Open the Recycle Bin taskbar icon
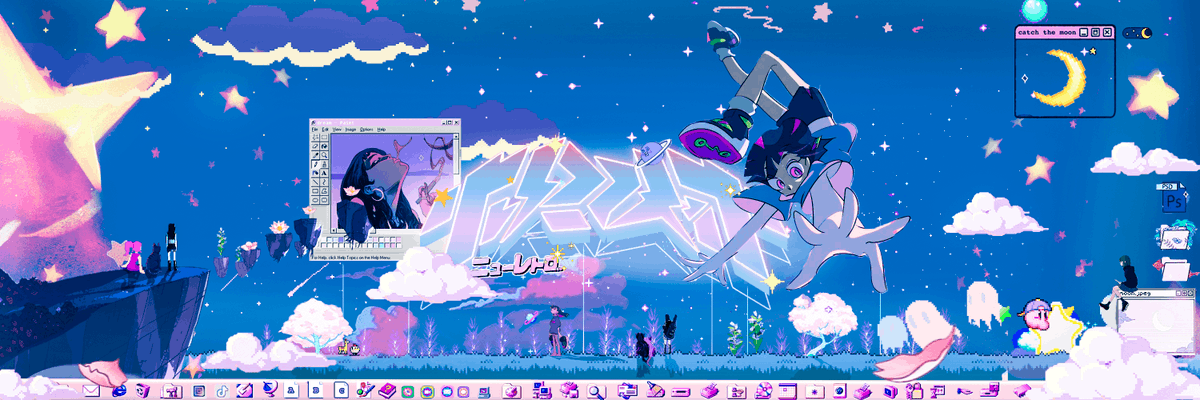Image resolution: width=1200 pixels, height=400 pixels. (x=142, y=389)
